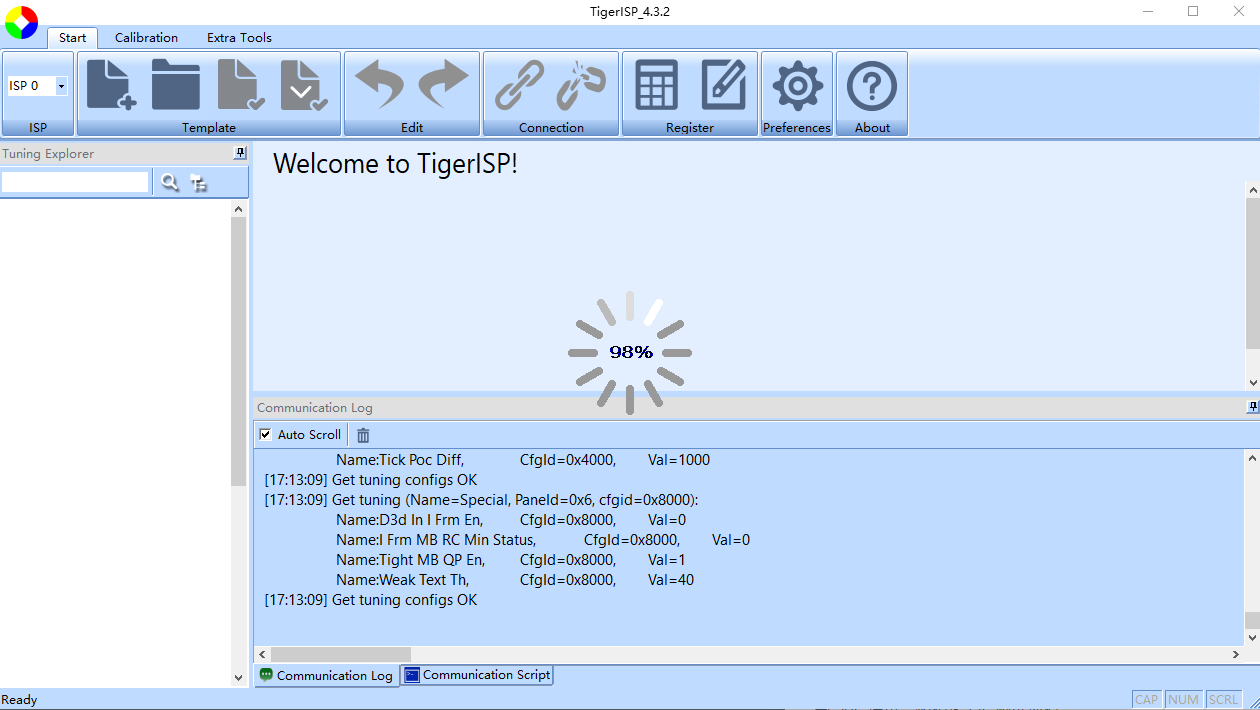The width and height of the screenshot is (1260, 710).
Task: Expand the ISP 0 dropdown
Action: point(61,86)
